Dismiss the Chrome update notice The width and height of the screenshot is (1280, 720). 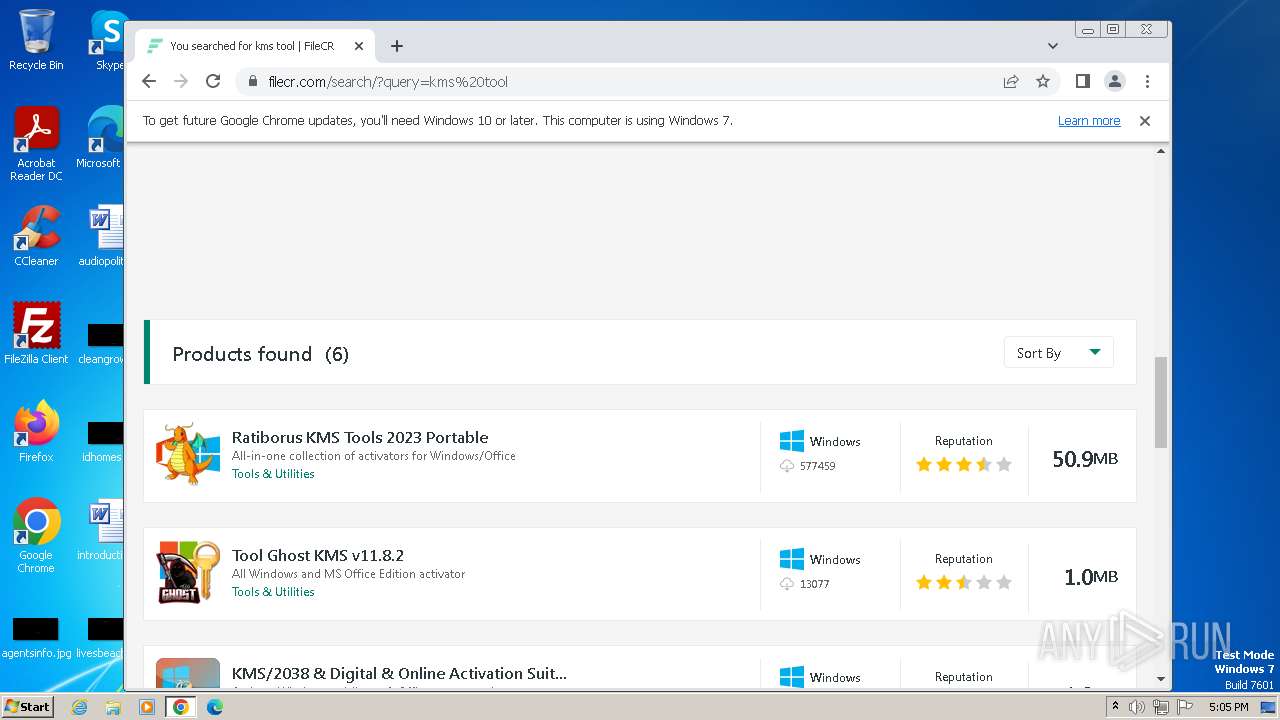click(x=1145, y=121)
